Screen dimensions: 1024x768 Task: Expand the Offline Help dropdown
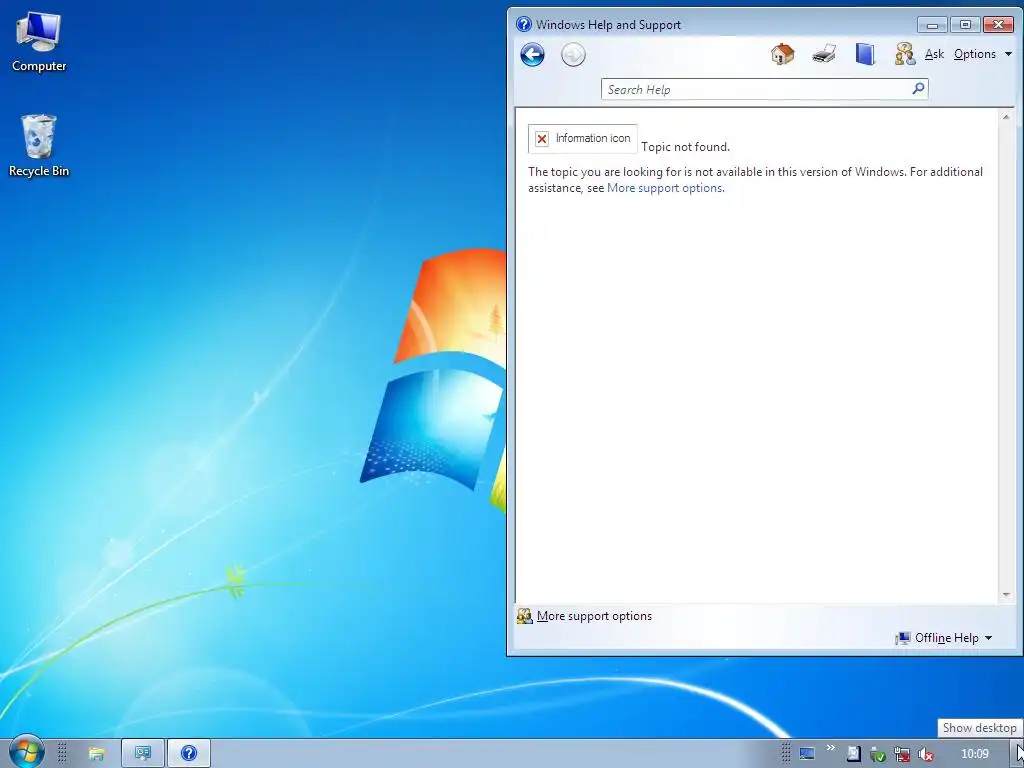pyautogui.click(x=944, y=638)
